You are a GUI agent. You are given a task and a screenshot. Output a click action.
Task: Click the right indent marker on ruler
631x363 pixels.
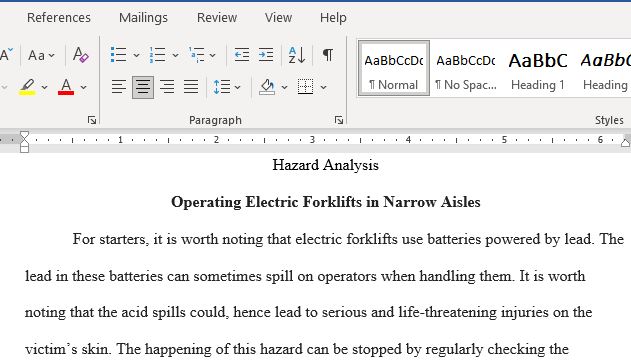tap(625, 142)
